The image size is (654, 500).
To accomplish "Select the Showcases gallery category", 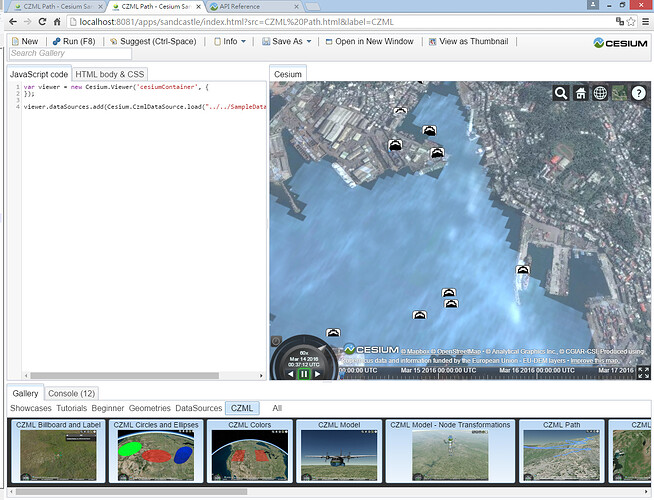I will (30, 408).
